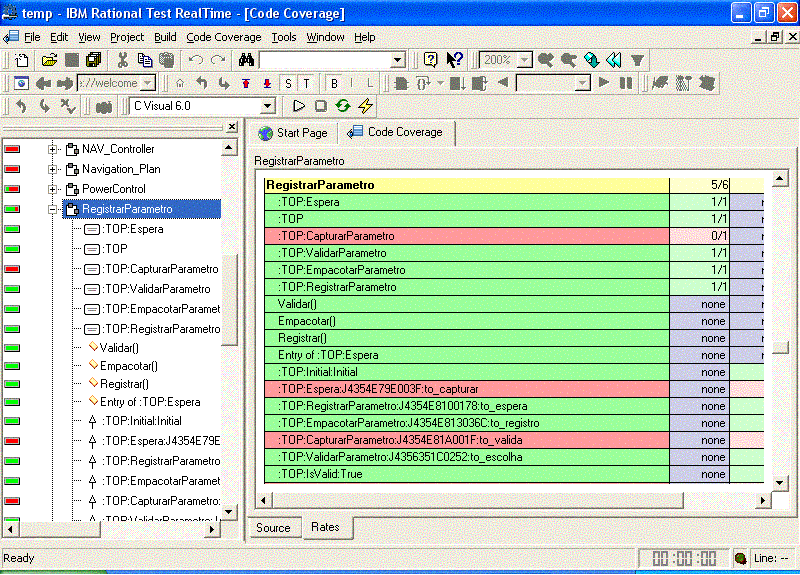Click the filter funnel icon

(637, 60)
